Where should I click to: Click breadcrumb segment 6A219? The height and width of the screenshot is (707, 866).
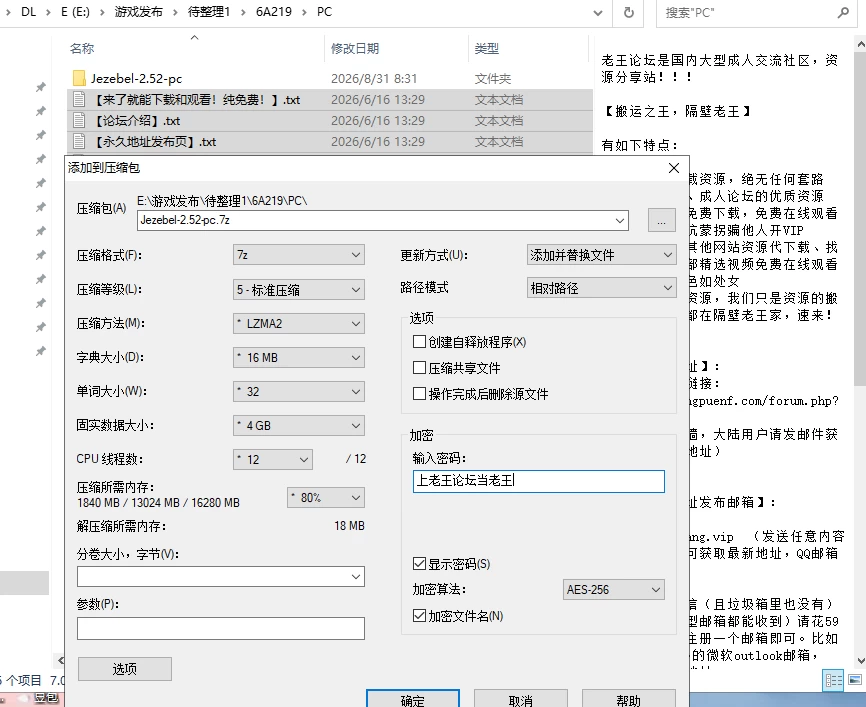[273, 12]
